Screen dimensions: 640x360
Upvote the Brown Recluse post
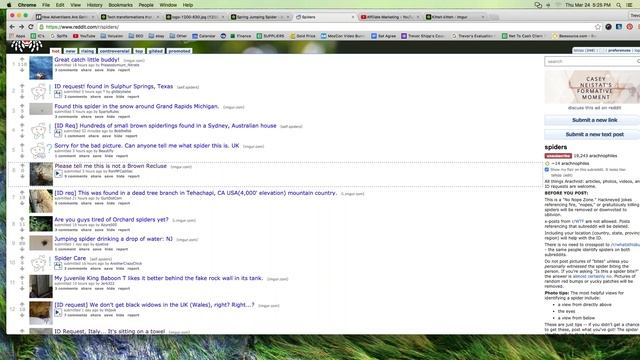pos(22,165)
